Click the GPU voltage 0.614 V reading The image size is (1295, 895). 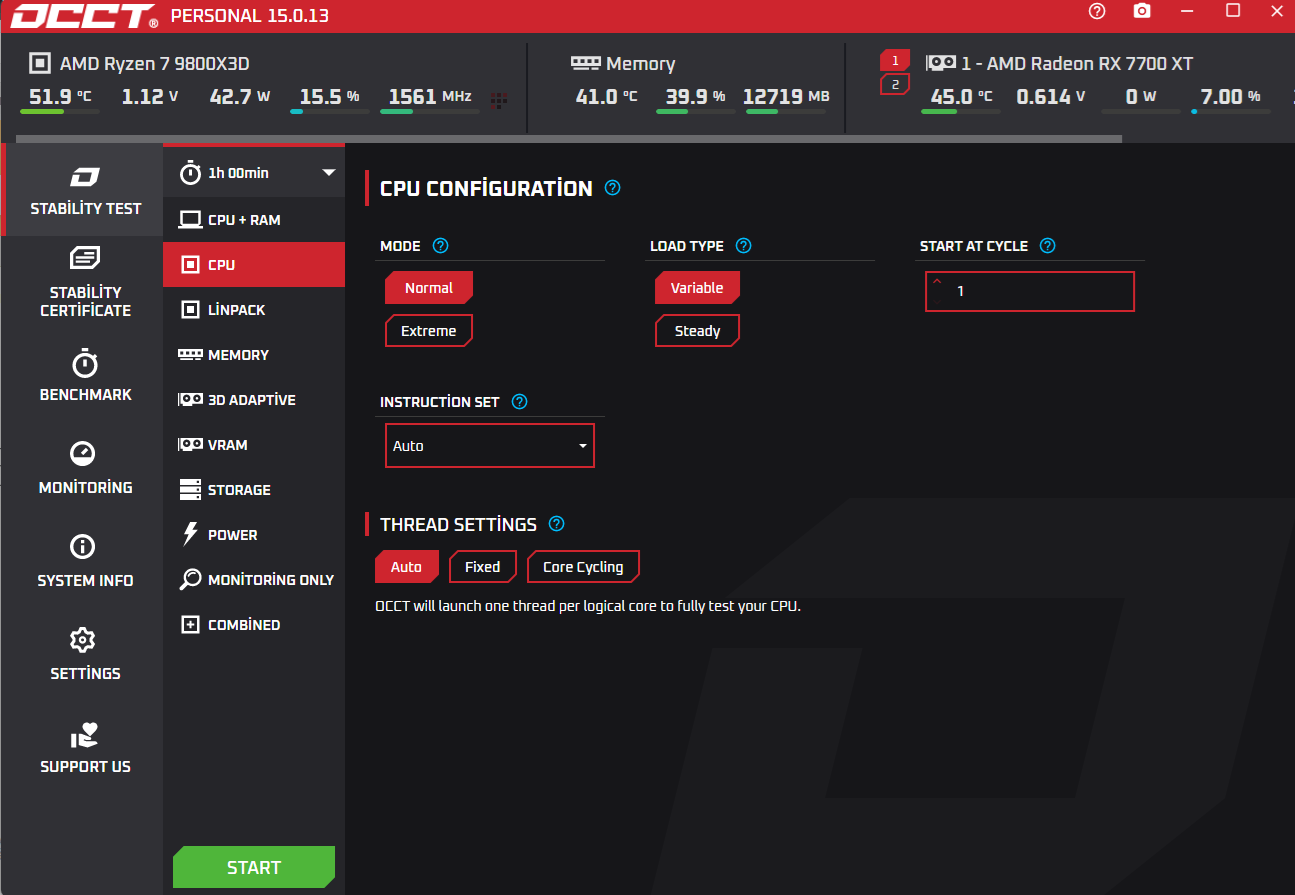point(1051,97)
